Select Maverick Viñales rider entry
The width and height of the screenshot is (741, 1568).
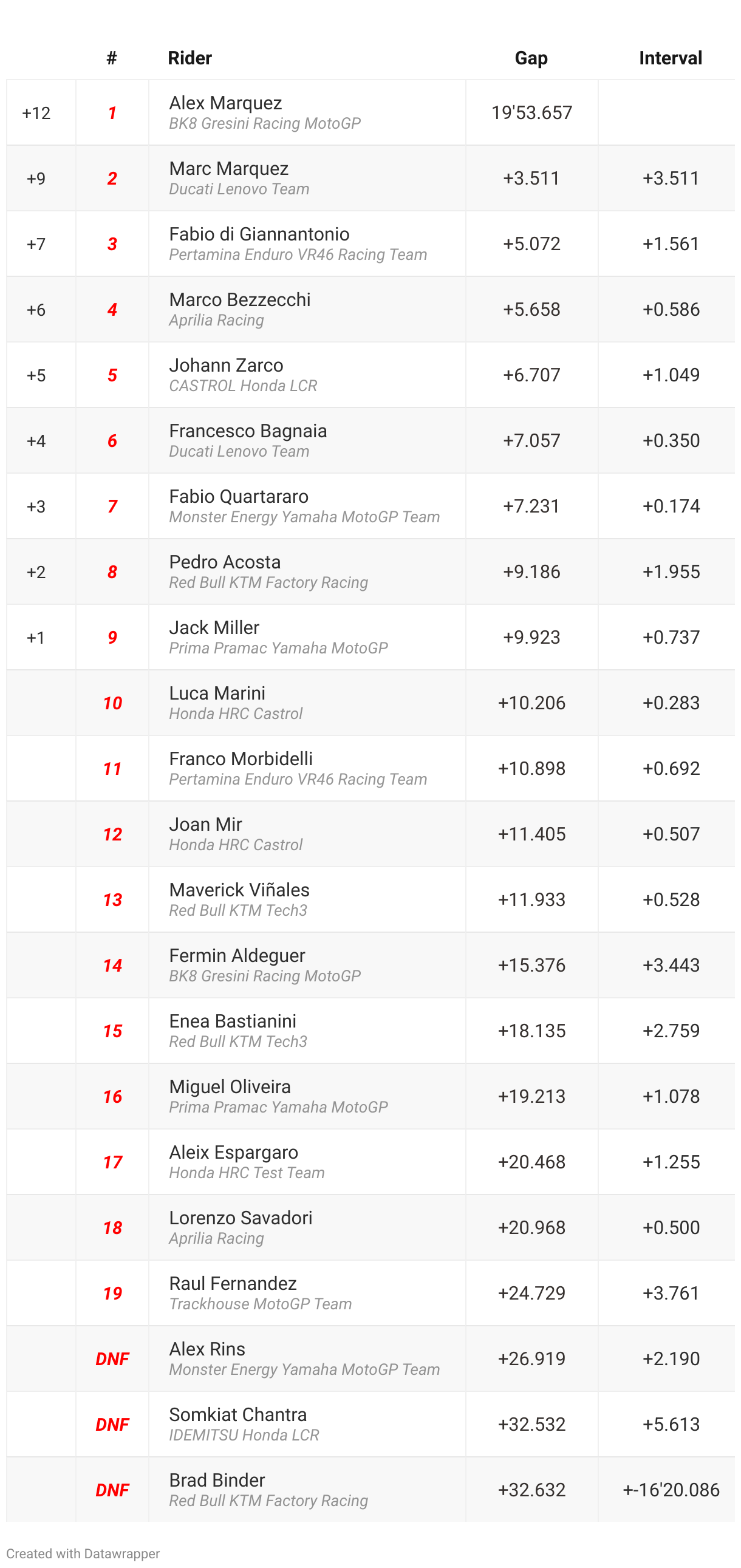click(x=239, y=890)
